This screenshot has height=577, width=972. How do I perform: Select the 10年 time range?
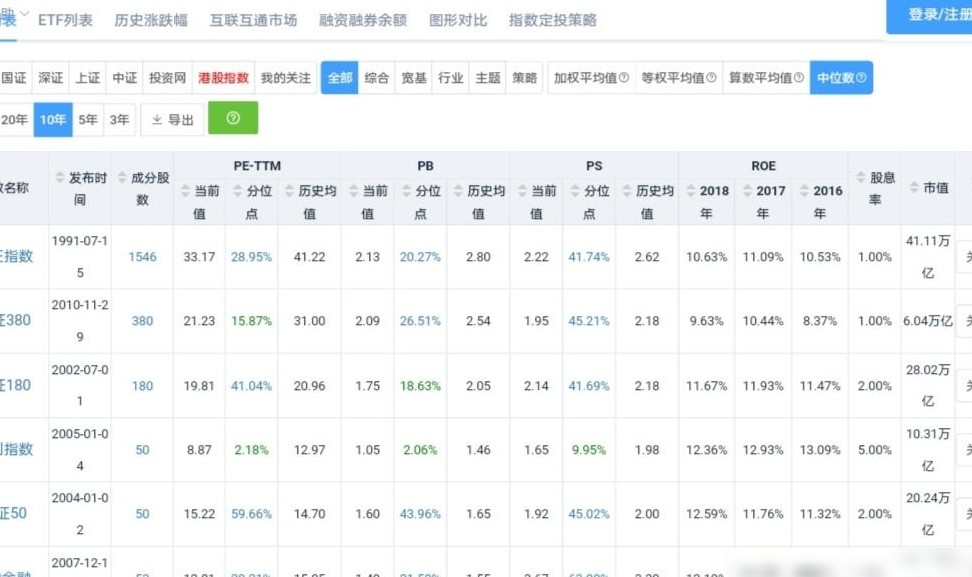point(53,120)
